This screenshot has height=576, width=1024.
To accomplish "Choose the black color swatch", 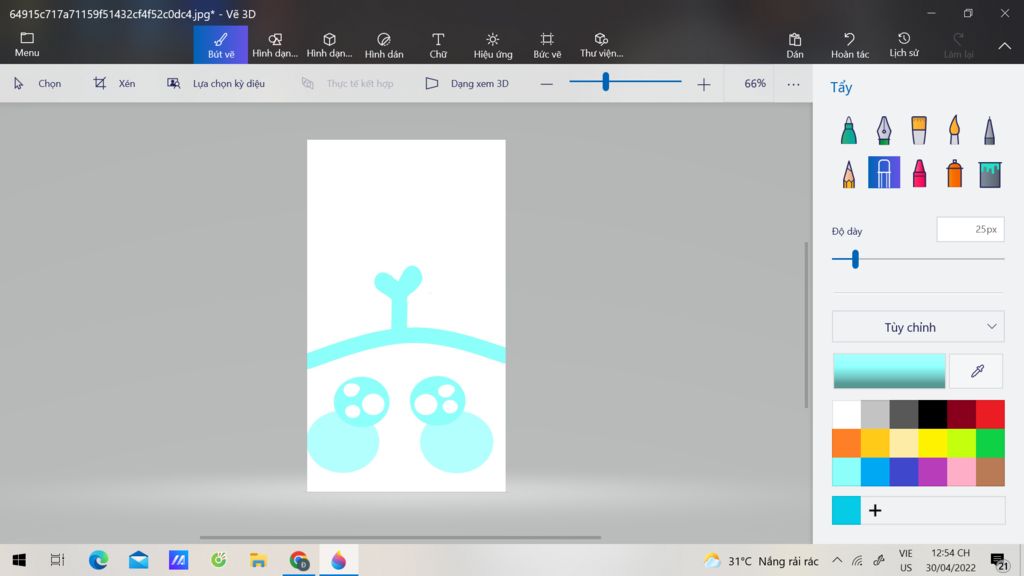I will (933, 414).
